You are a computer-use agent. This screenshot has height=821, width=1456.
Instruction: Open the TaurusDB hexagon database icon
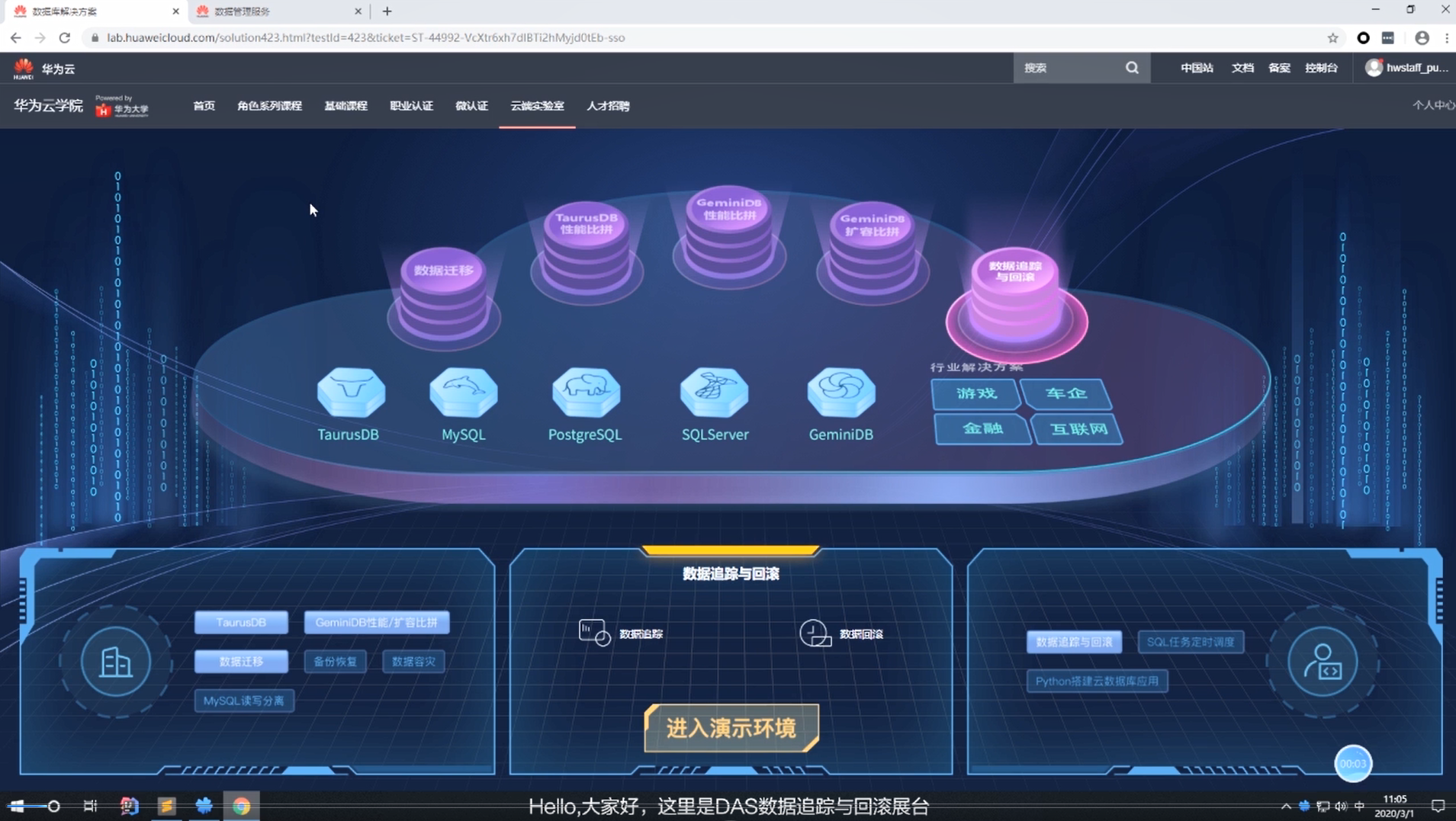[351, 392]
